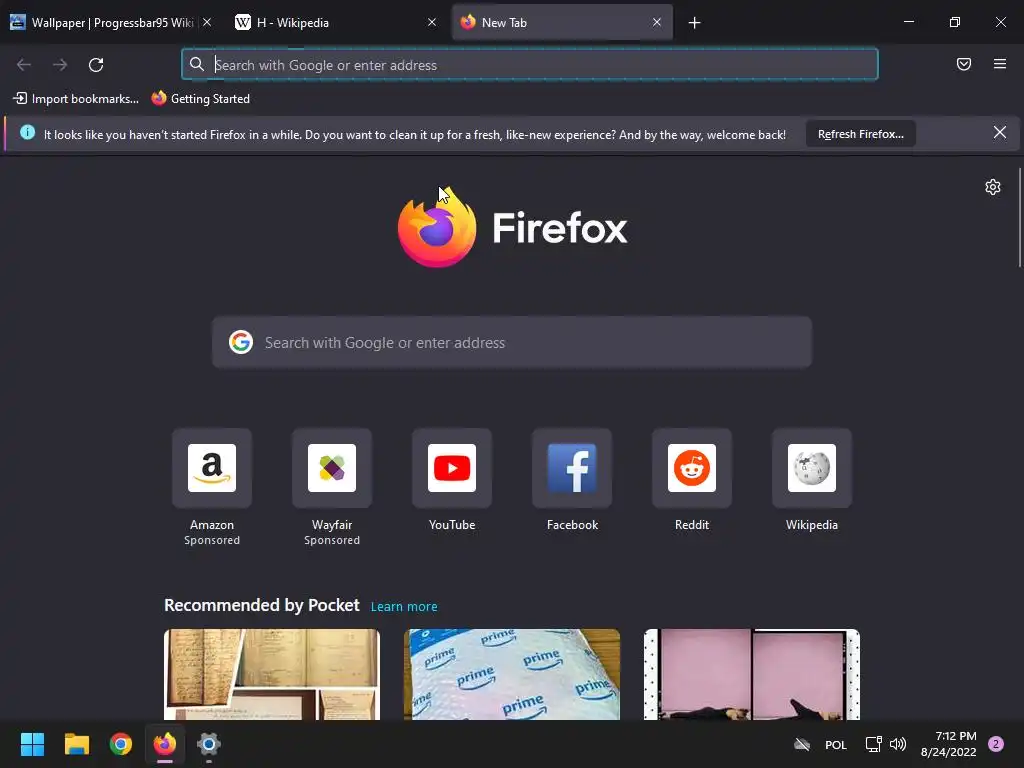The height and width of the screenshot is (768, 1024).
Task: Click the page Google search box
Action: click(x=512, y=342)
